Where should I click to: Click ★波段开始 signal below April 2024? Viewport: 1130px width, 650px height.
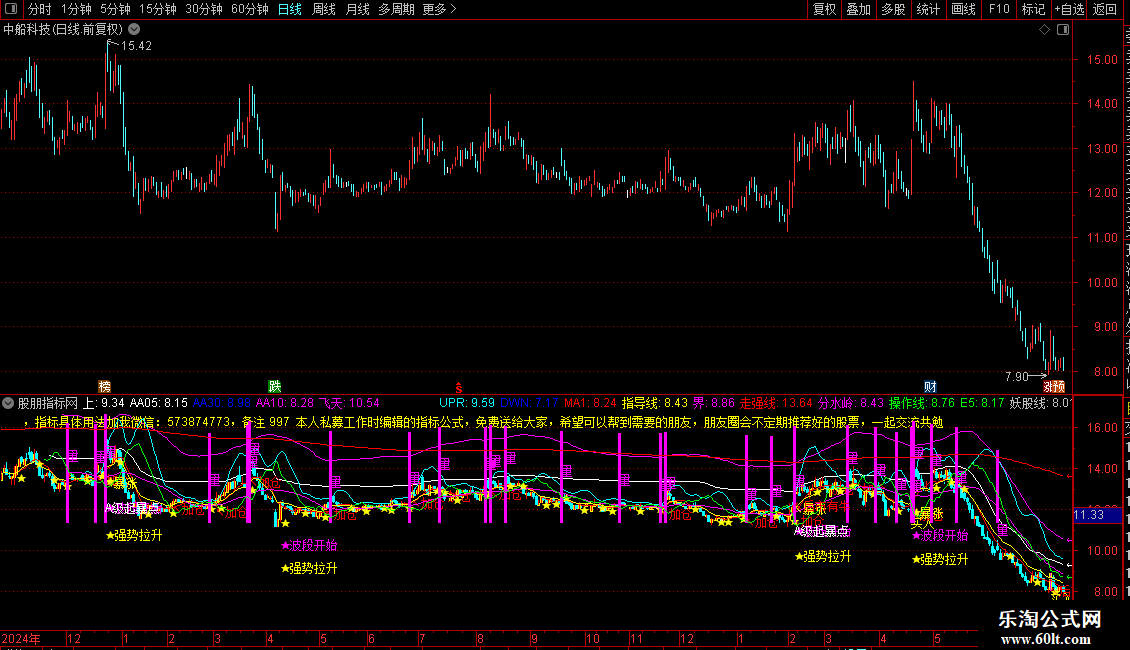pyautogui.click(x=308, y=546)
